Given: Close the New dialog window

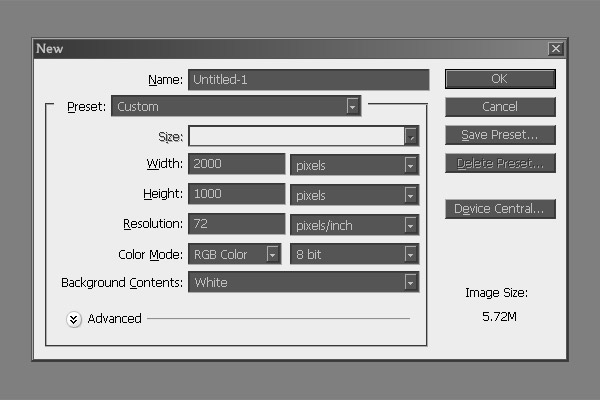Looking at the screenshot, I should pos(555,48).
